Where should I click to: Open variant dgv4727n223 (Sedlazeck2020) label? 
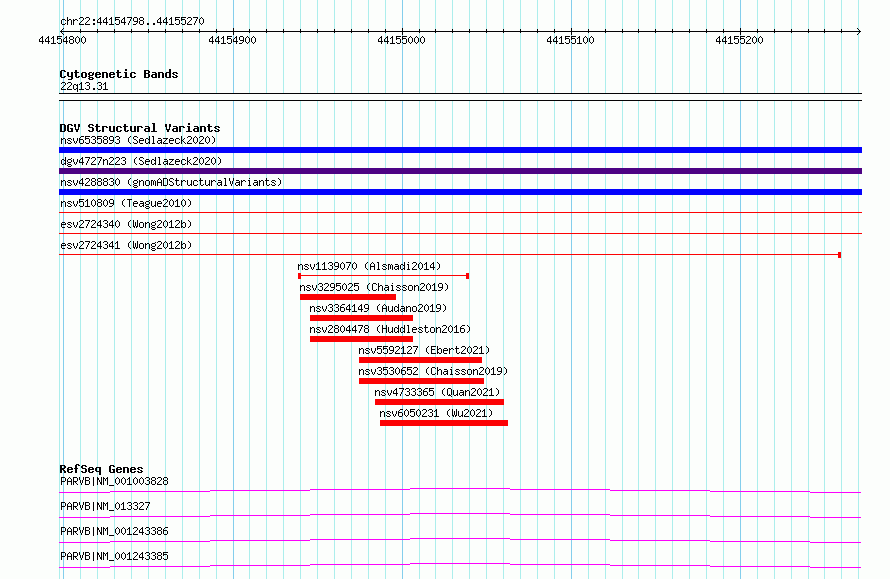click(141, 161)
